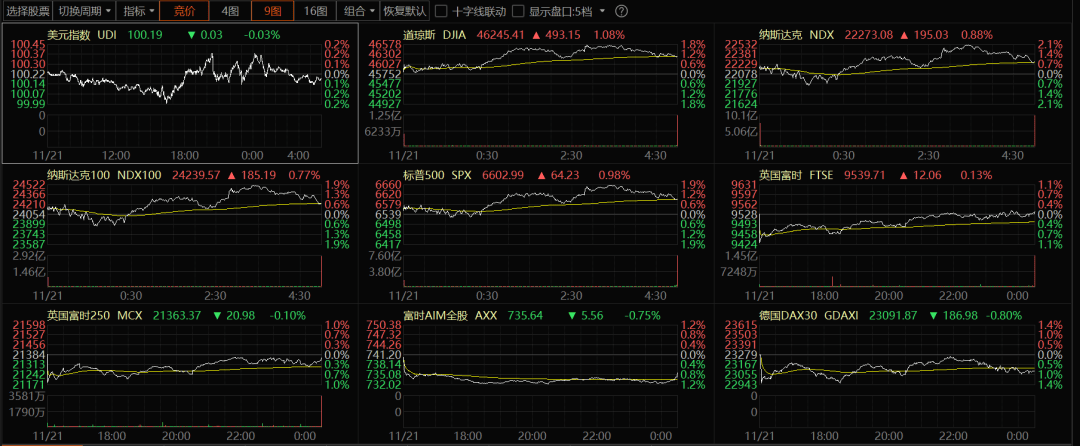Click the NDX price 22273.08
The height and width of the screenshot is (446, 1080).
point(871,34)
